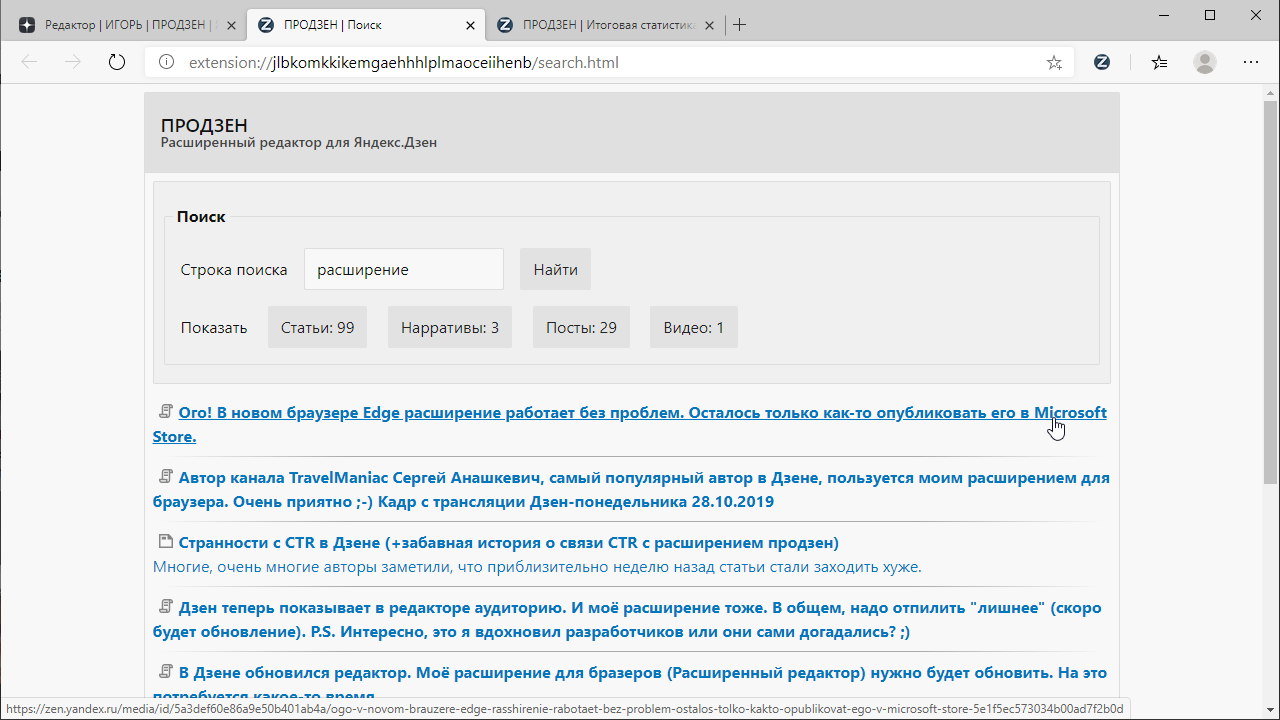Open the "Странности с CTR в Дзене" article
The width and height of the screenshot is (1280, 720).
(508, 542)
